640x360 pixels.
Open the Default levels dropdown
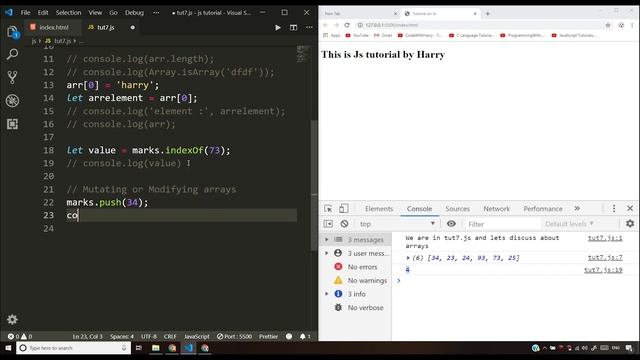[569, 224]
